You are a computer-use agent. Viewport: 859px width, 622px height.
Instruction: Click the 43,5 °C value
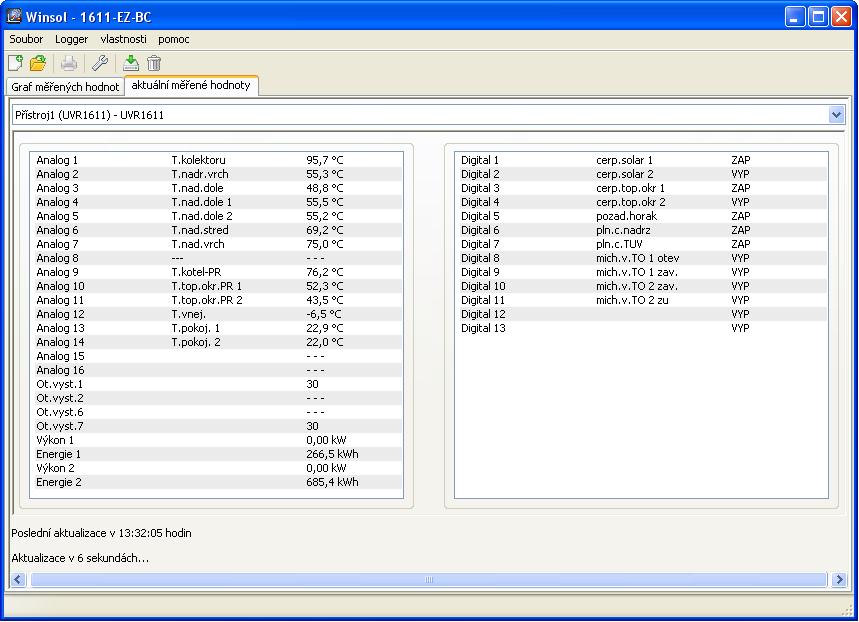(x=324, y=300)
